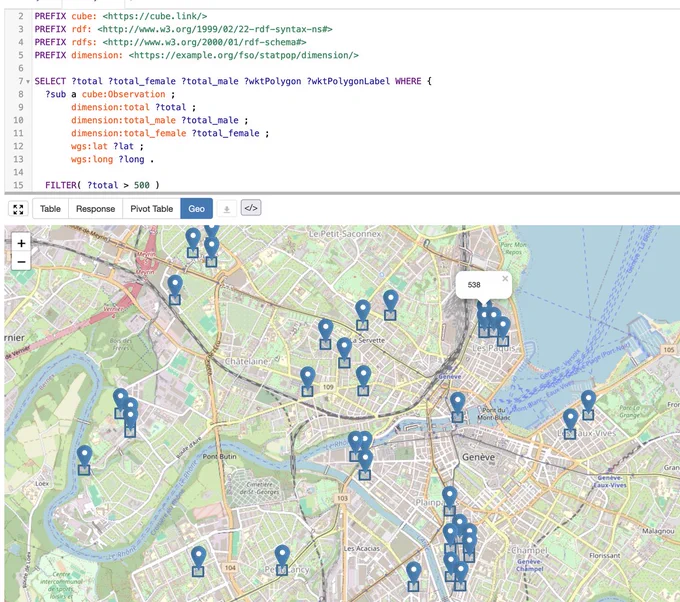Click the fullscreen expand icon
Viewport: 680px width, 602px height.
[18, 209]
